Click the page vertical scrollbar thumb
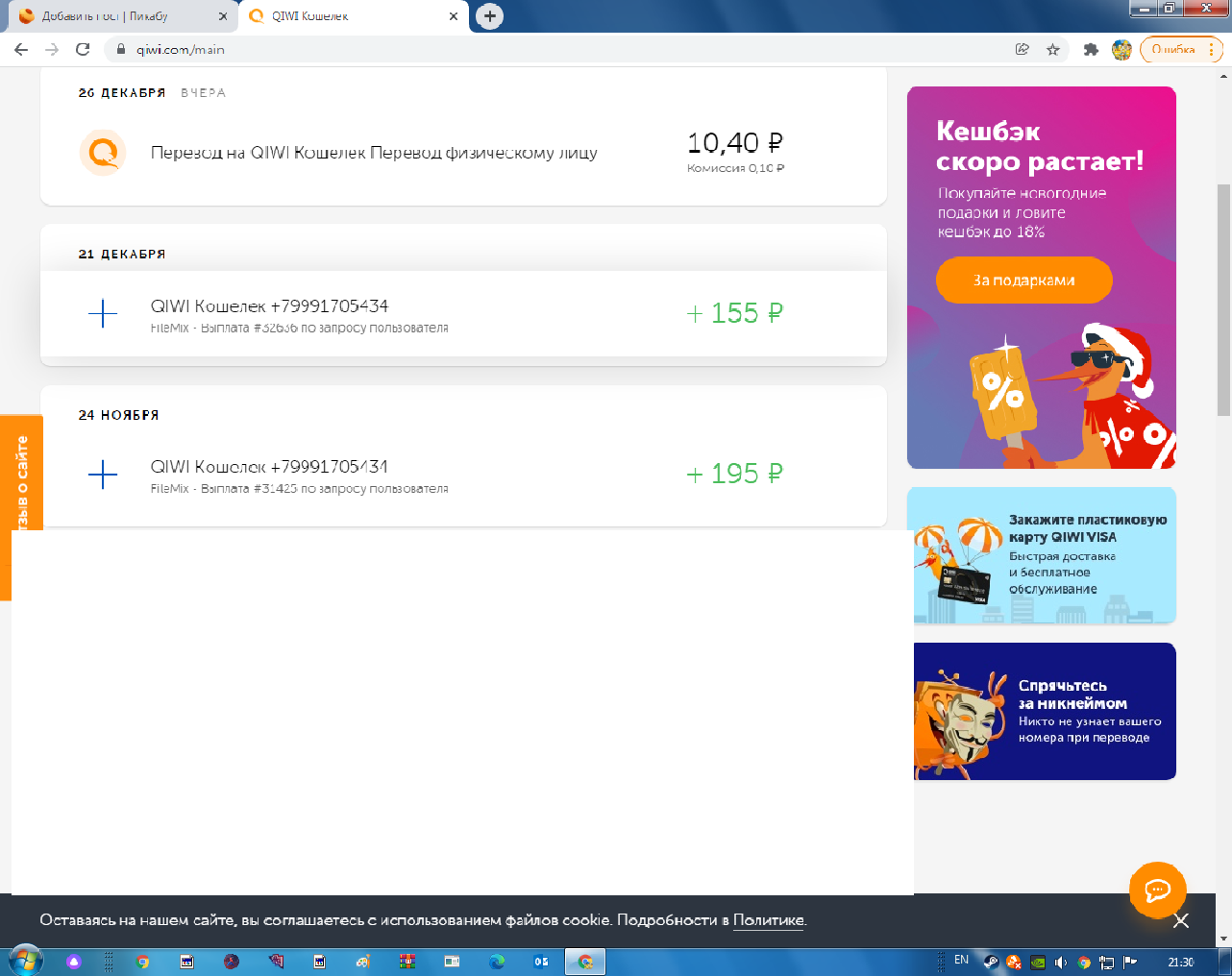 pos(1223,300)
